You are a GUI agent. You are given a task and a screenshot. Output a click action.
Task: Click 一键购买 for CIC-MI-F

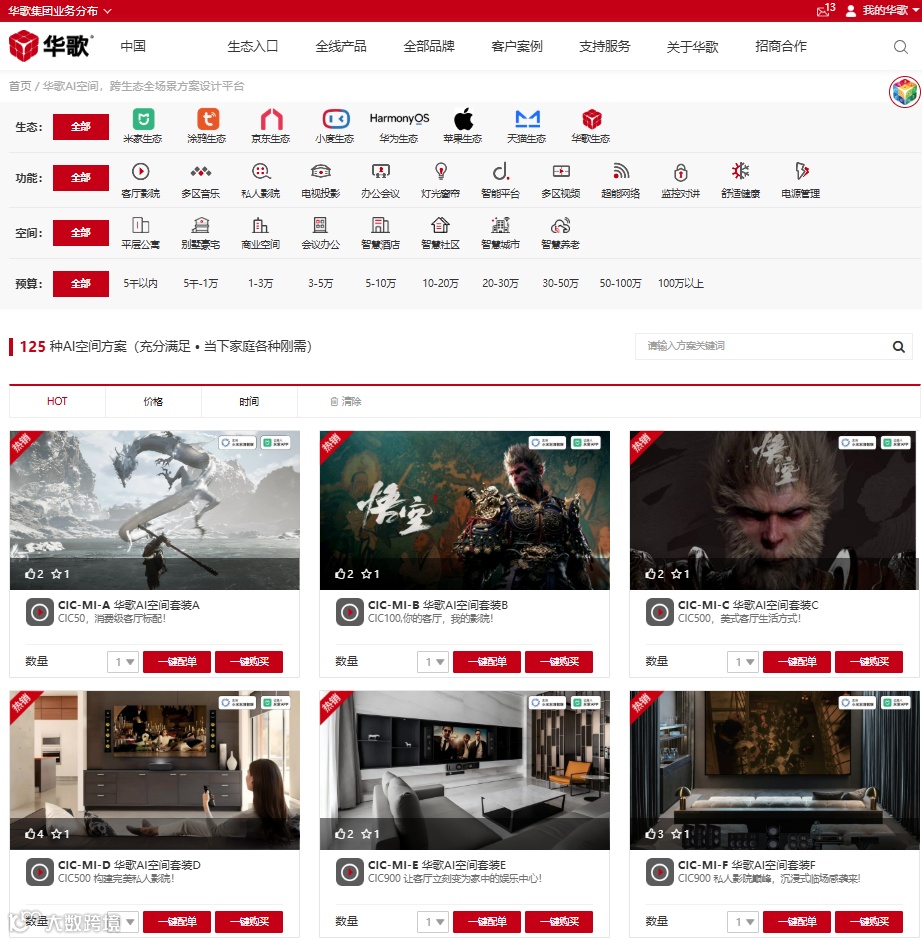(x=869, y=921)
